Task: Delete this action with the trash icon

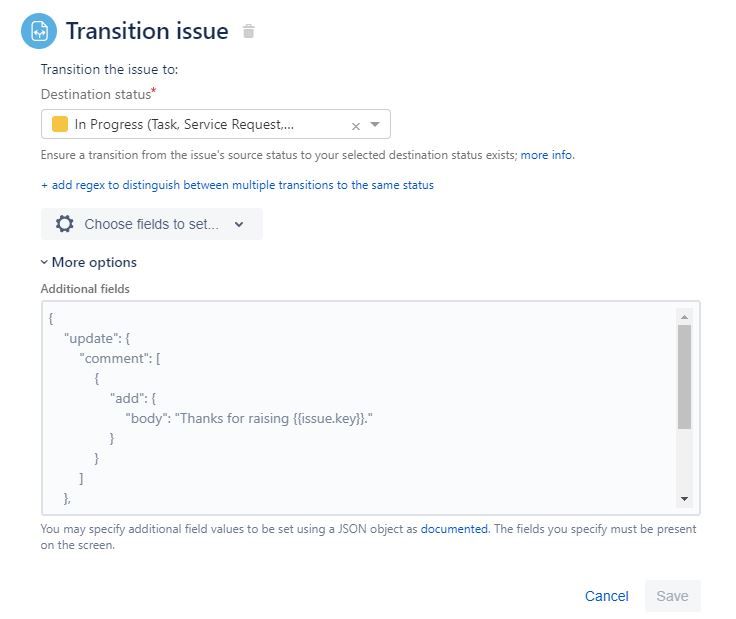Action: click(248, 31)
